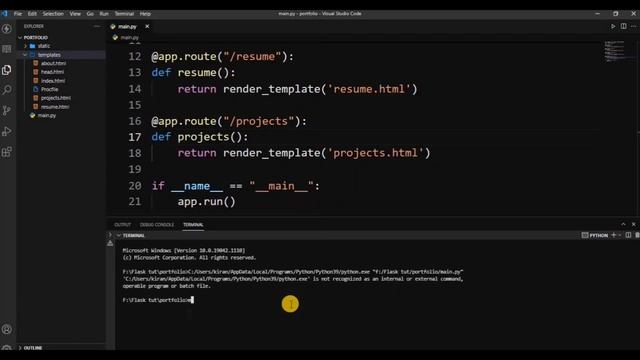Viewport: 640px width, 360px height.
Task: Click main.py in the breadcrumb bar
Action: 129,38
